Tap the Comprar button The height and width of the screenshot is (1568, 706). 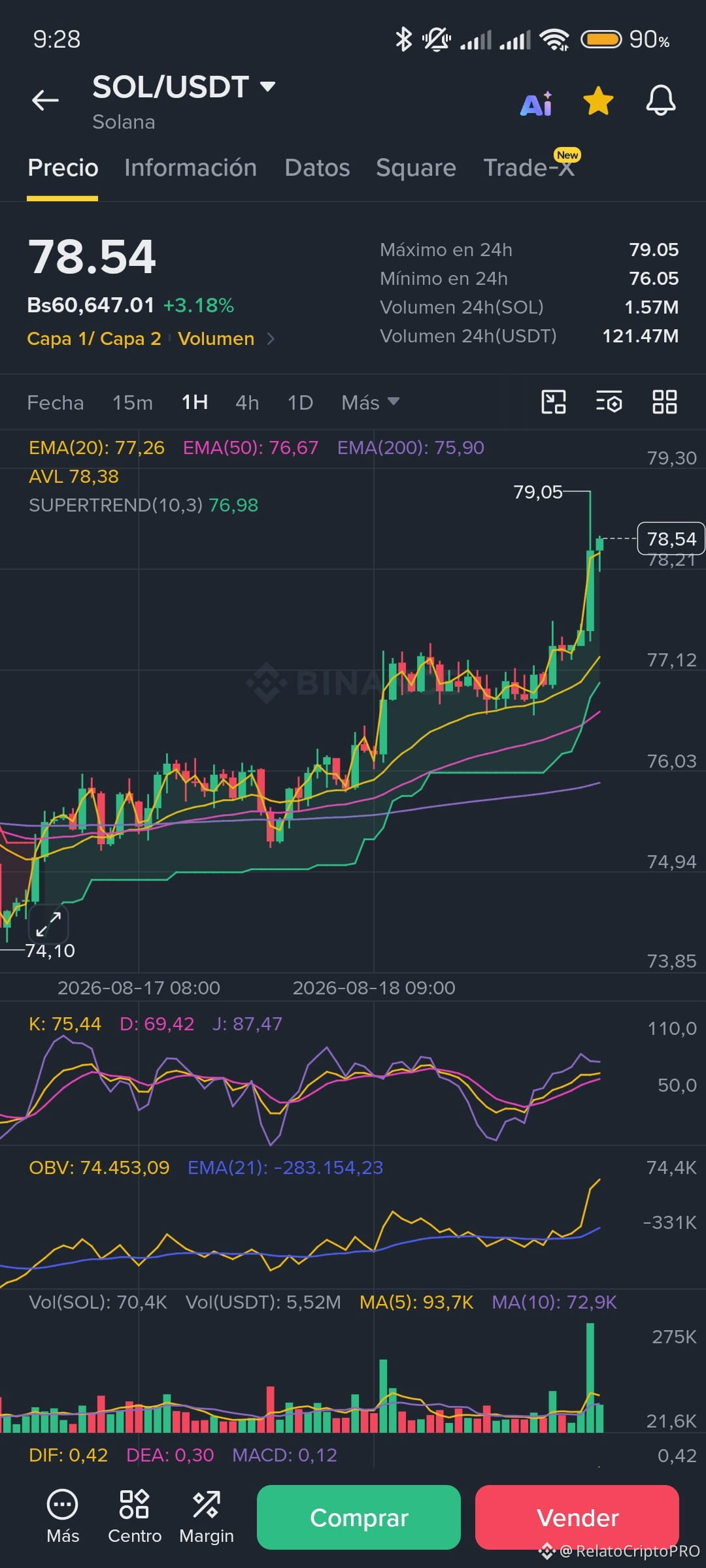click(359, 1517)
